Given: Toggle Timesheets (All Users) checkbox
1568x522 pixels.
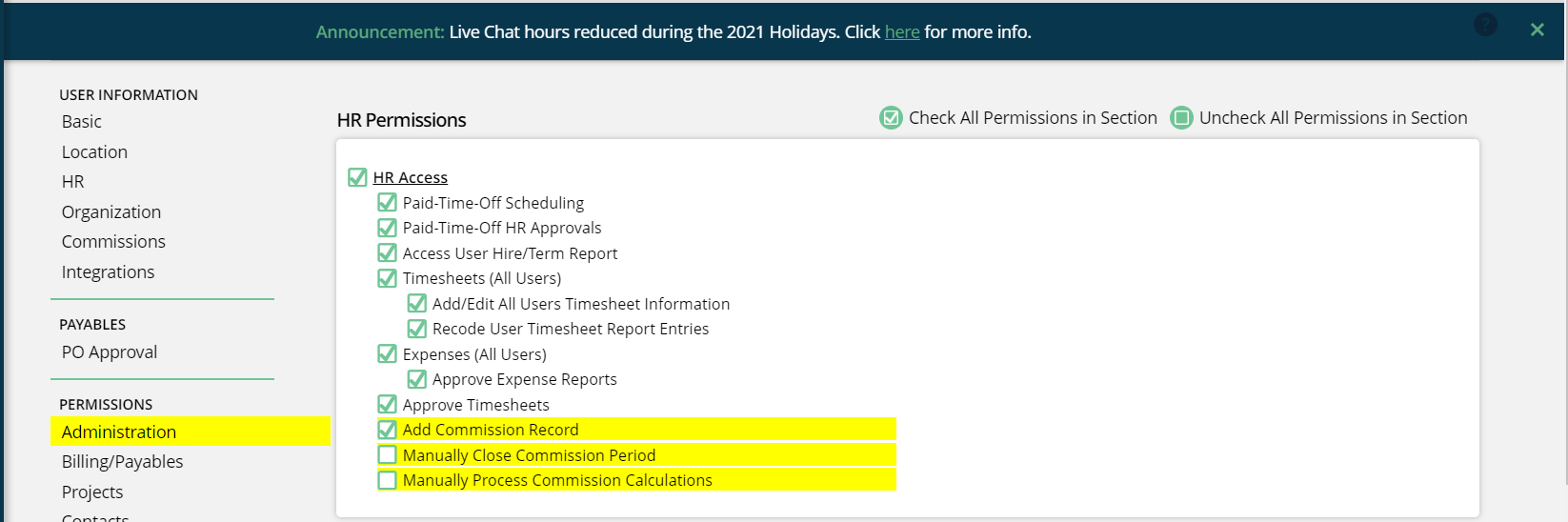Looking at the screenshot, I should 387,278.
